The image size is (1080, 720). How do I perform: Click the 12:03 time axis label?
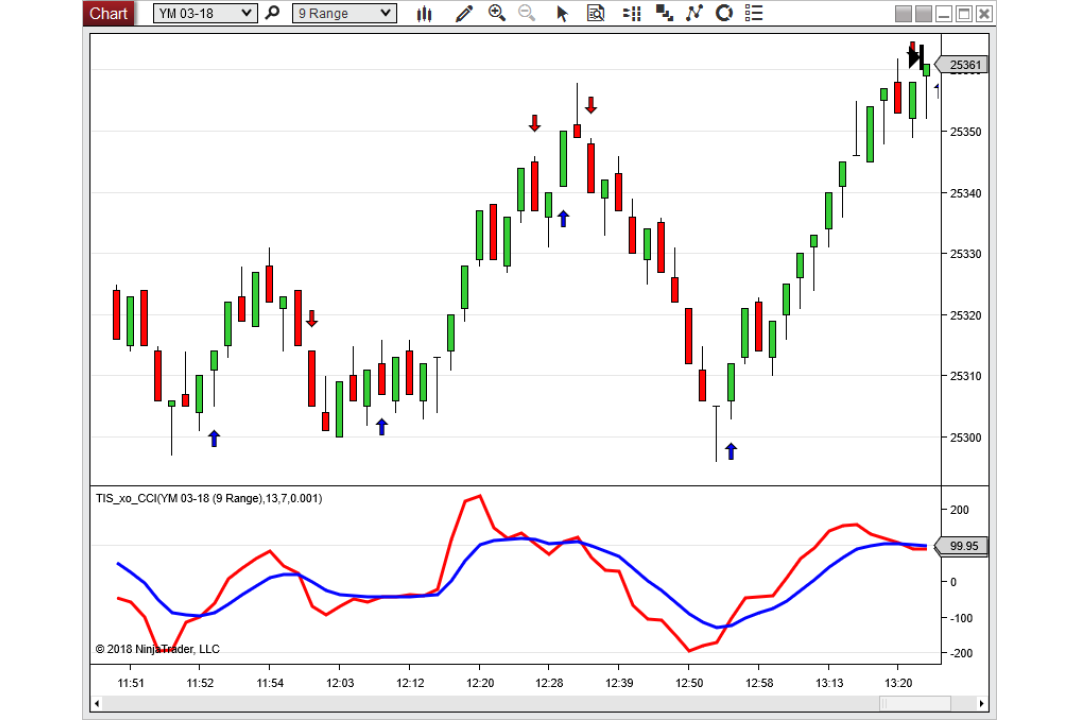(x=340, y=683)
